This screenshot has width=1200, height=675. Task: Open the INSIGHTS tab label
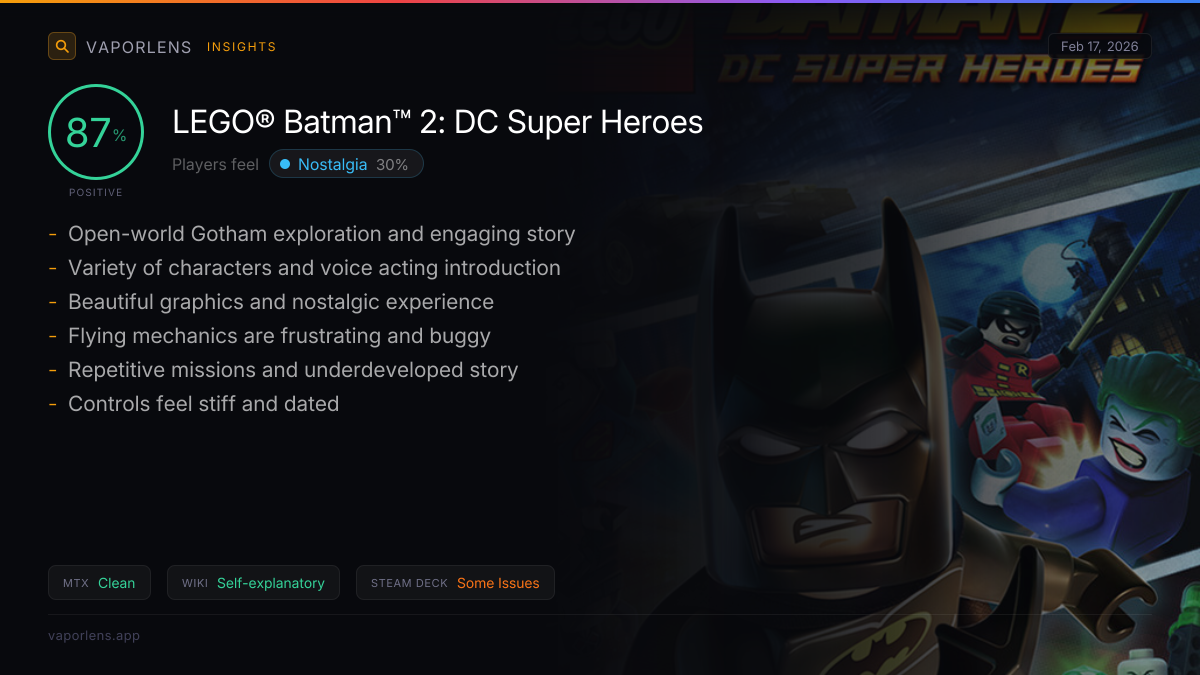pyautogui.click(x=241, y=47)
